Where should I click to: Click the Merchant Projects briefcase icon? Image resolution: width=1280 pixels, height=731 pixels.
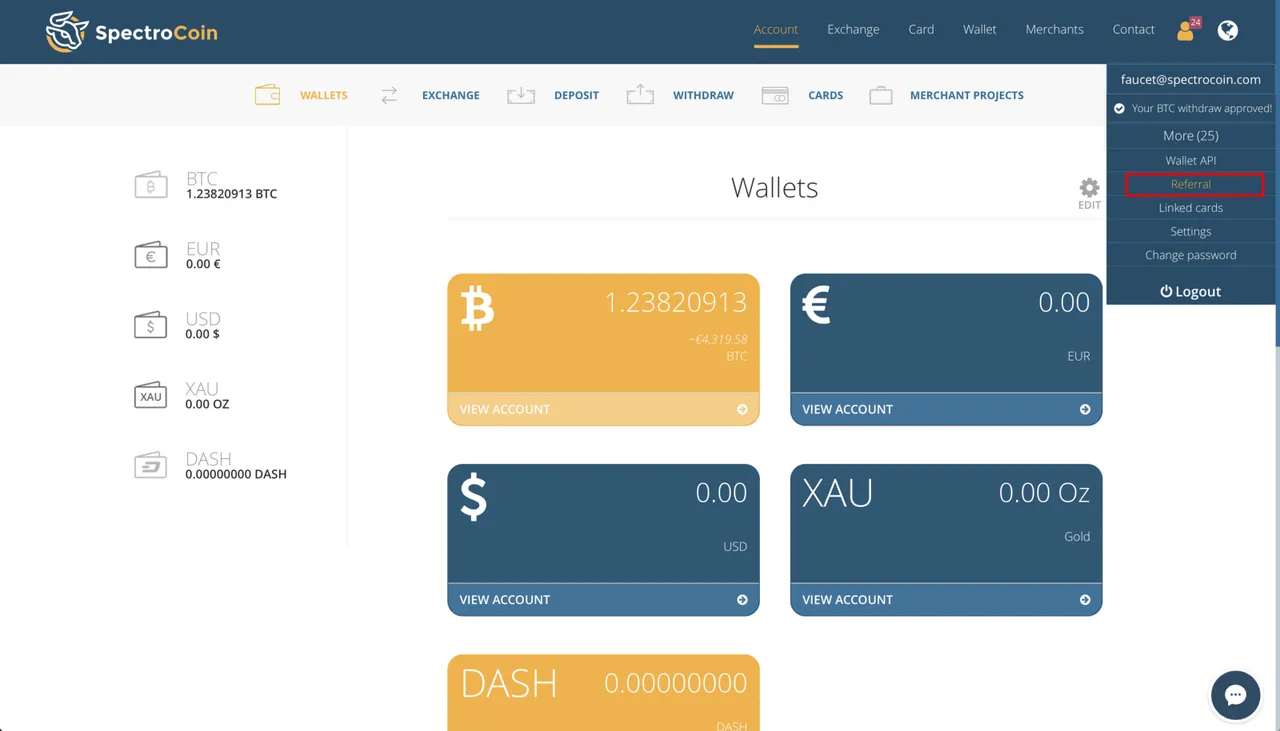point(881,95)
